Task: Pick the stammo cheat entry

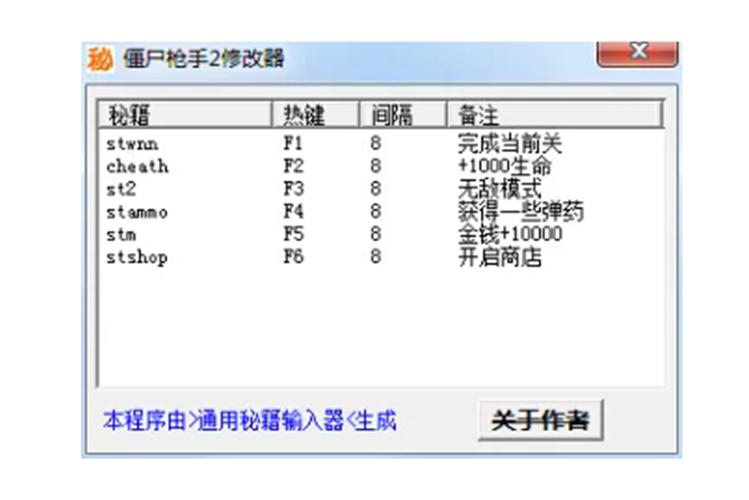Action: click(x=137, y=212)
